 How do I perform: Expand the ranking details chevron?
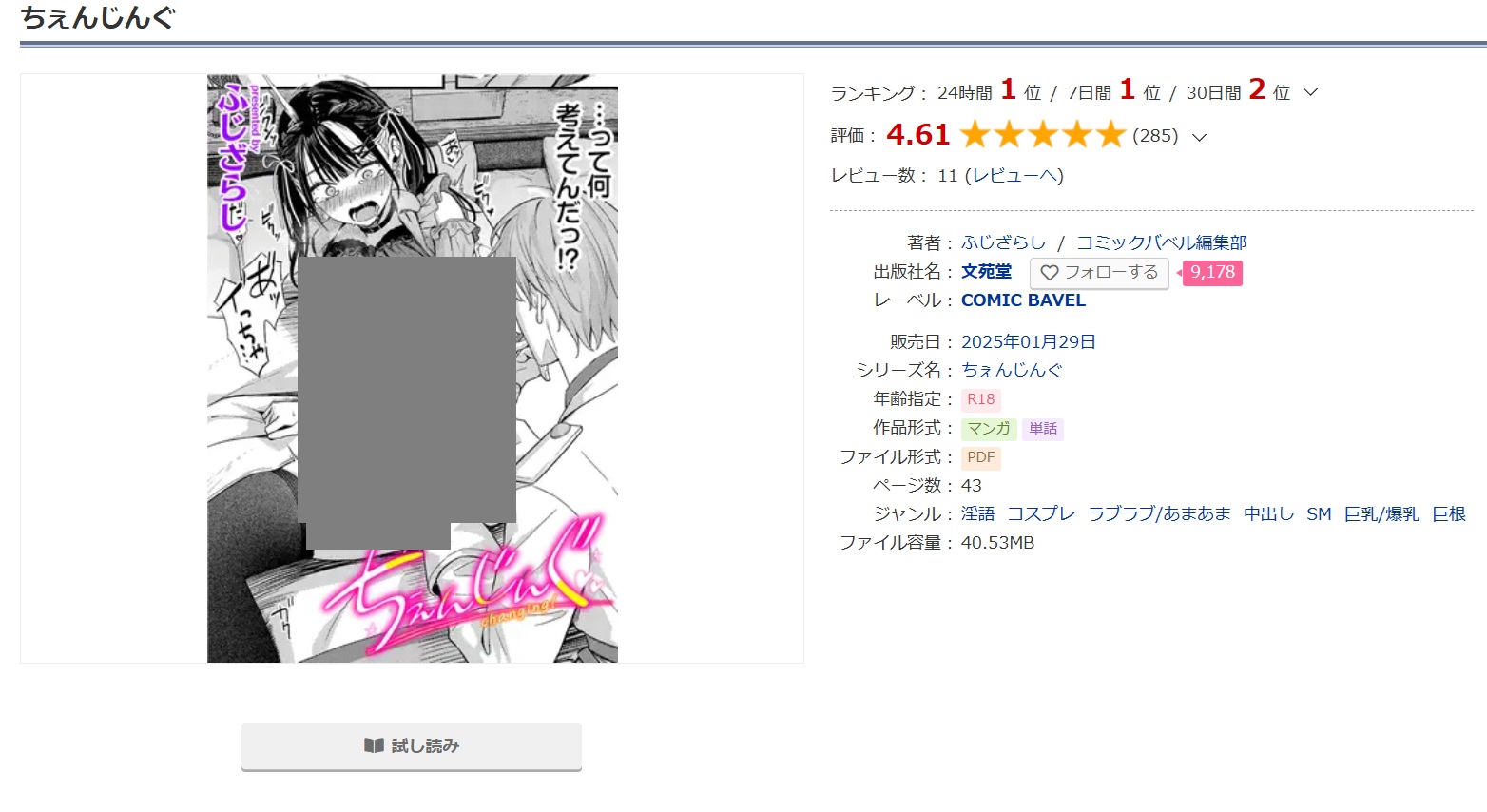coord(1310,92)
